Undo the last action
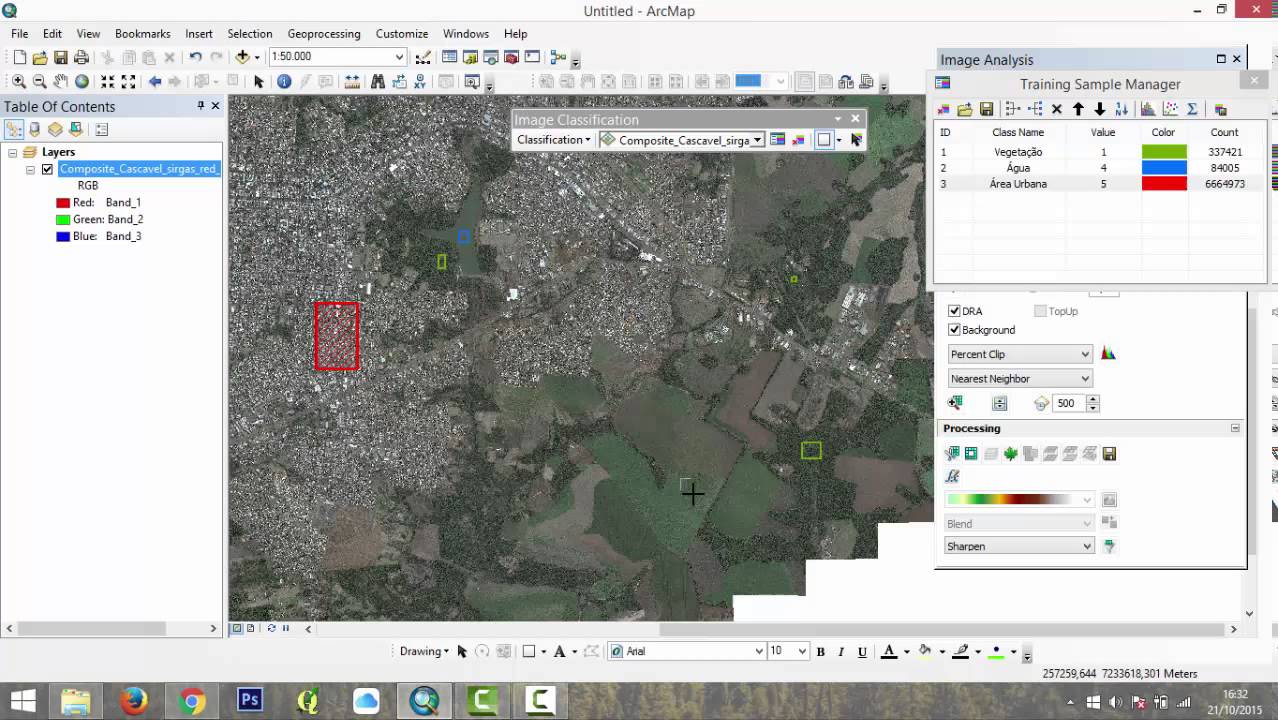Screen dimensions: 1278x720 pyautogui.click(x=195, y=57)
